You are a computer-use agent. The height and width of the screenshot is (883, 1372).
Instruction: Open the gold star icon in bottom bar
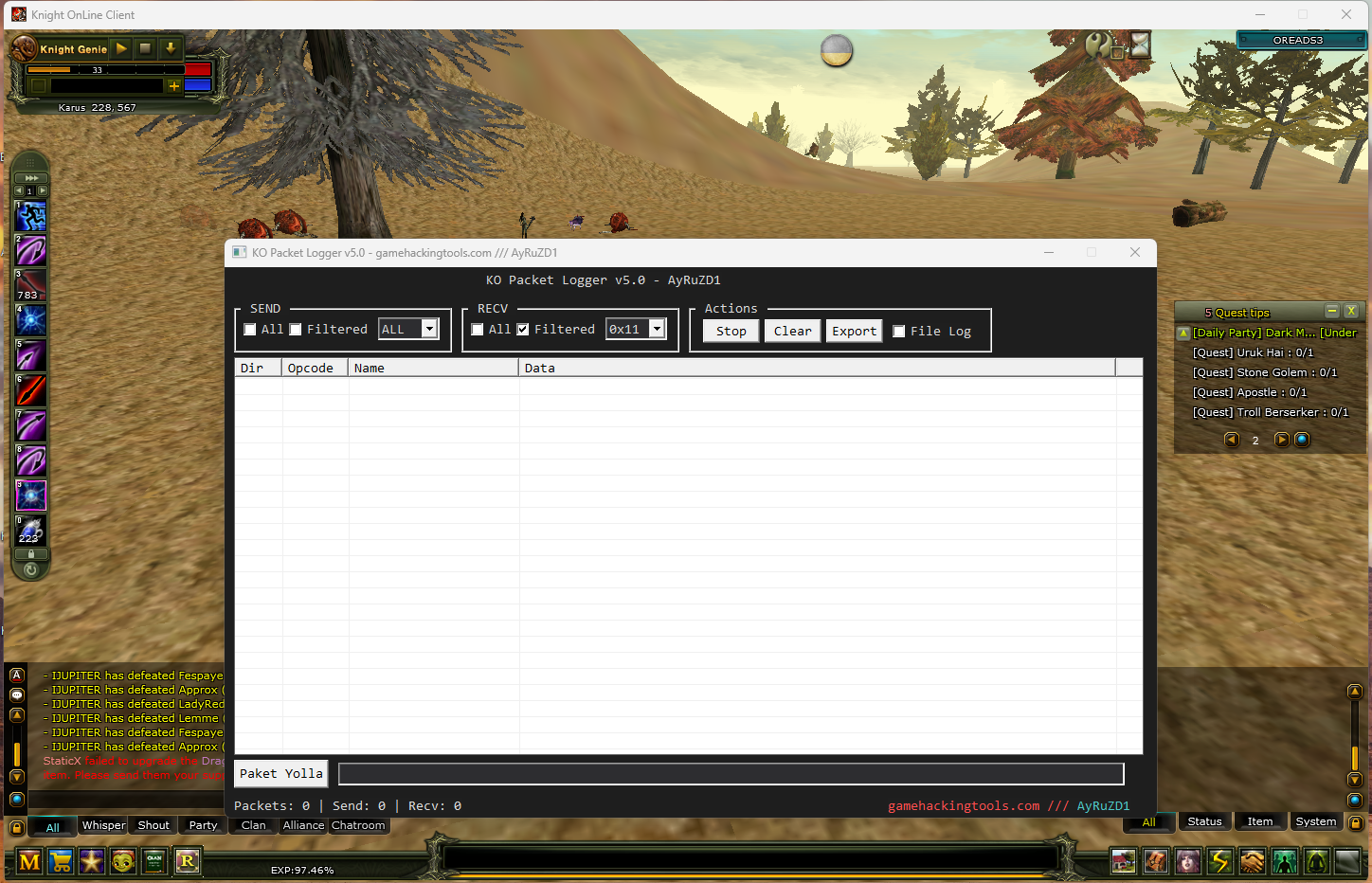pyautogui.click(x=92, y=861)
